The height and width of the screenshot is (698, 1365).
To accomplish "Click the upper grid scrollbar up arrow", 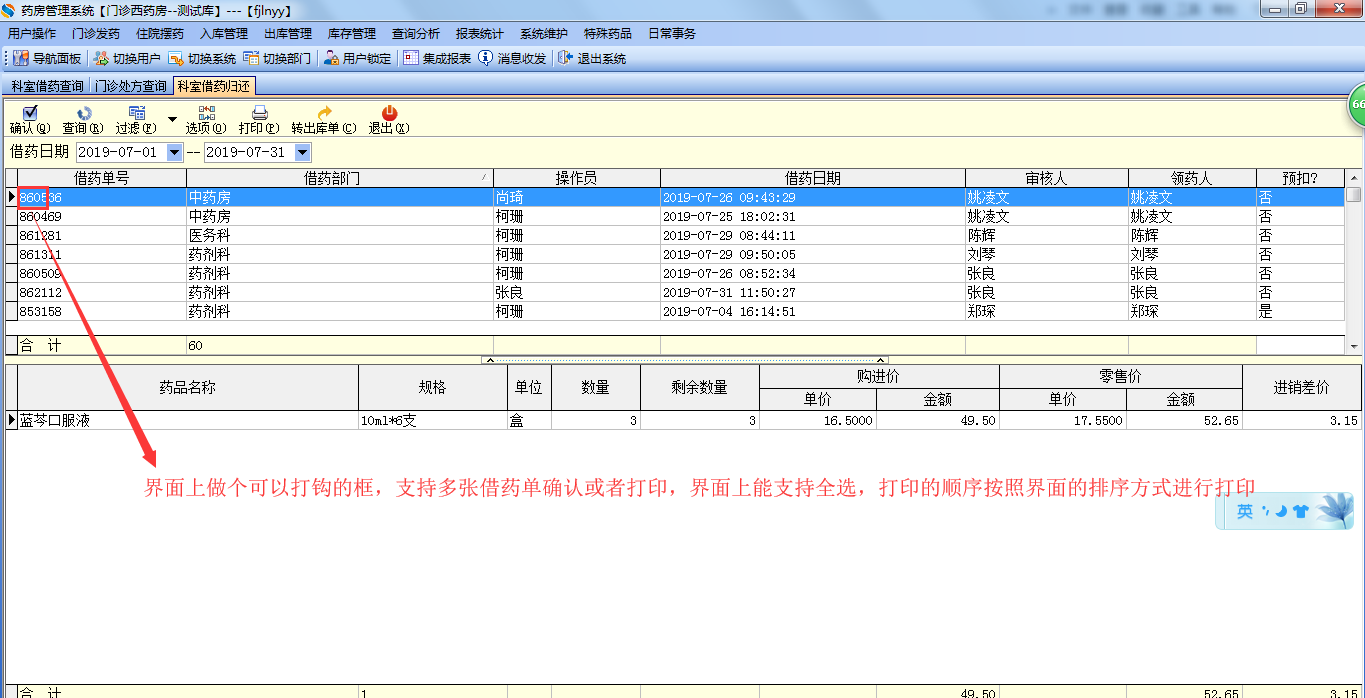I will (1354, 178).
